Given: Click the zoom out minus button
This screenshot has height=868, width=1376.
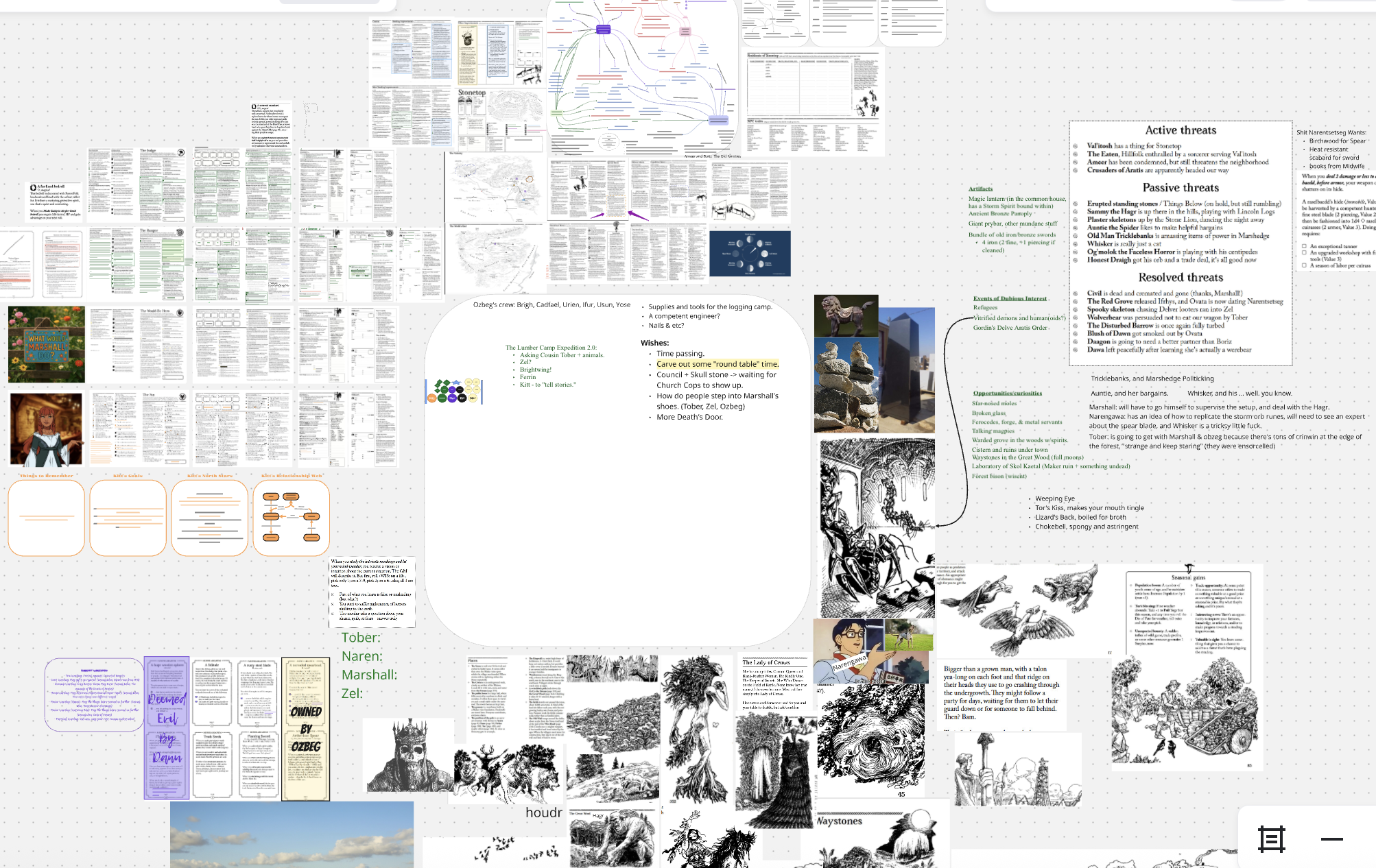Looking at the screenshot, I should pyautogui.click(x=1331, y=839).
